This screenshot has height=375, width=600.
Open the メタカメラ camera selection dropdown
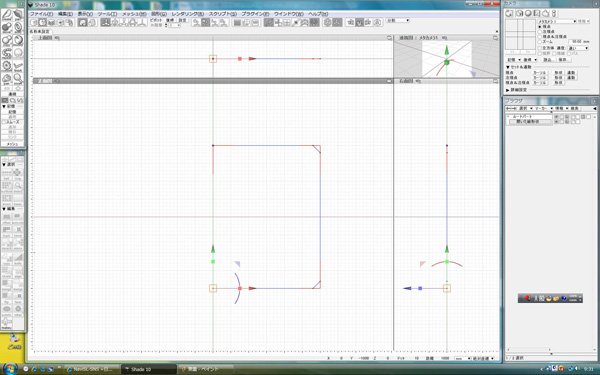(x=557, y=21)
